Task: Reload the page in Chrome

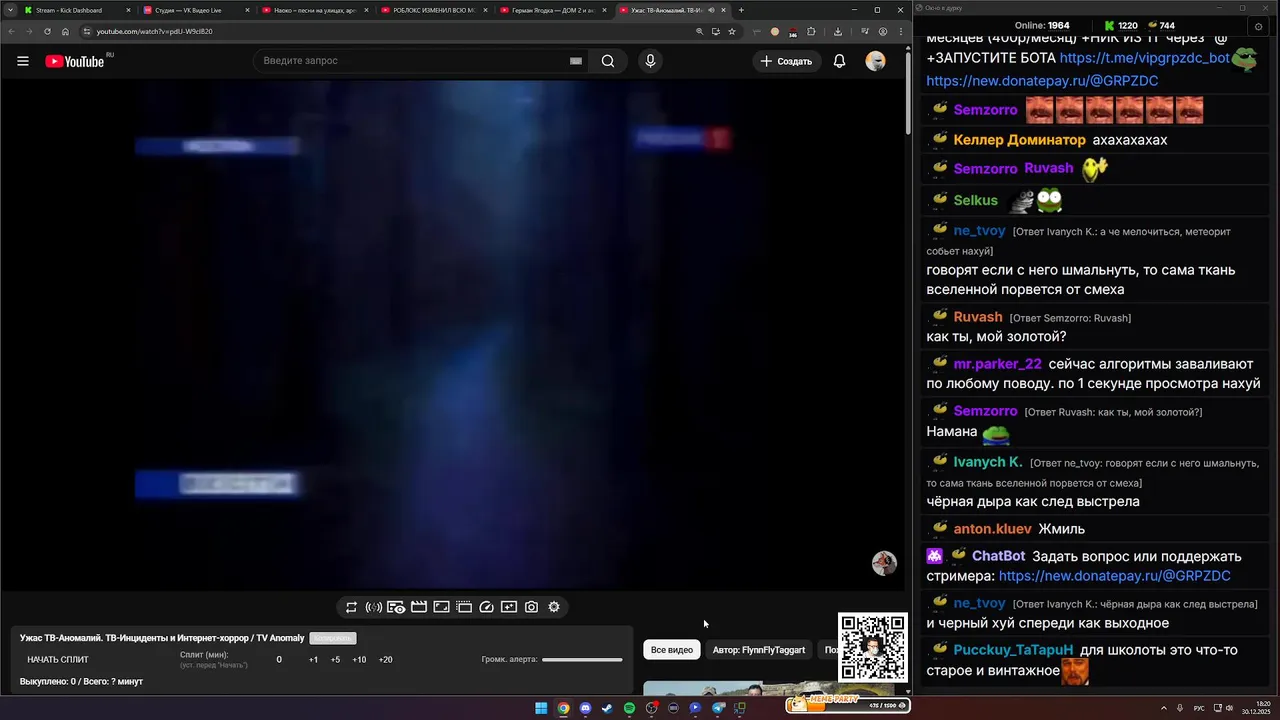Action: pyautogui.click(x=47, y=31)
